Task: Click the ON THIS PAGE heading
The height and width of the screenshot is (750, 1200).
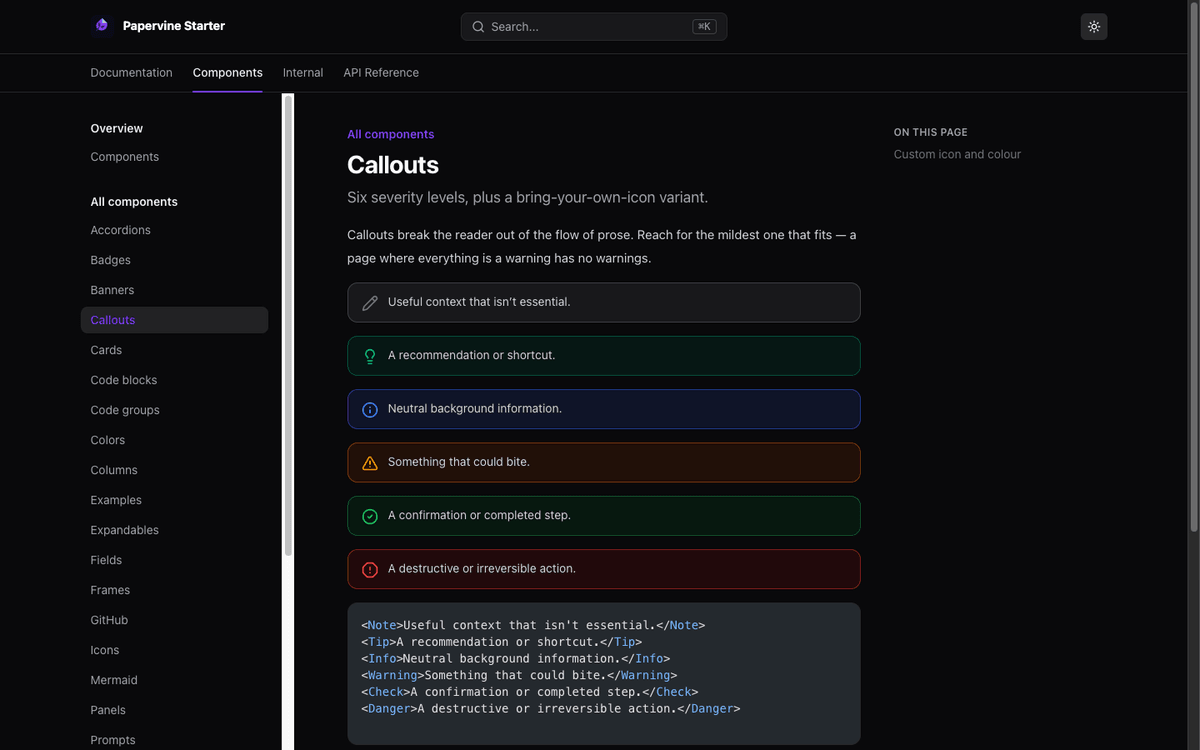Action: tap(931, 132)
